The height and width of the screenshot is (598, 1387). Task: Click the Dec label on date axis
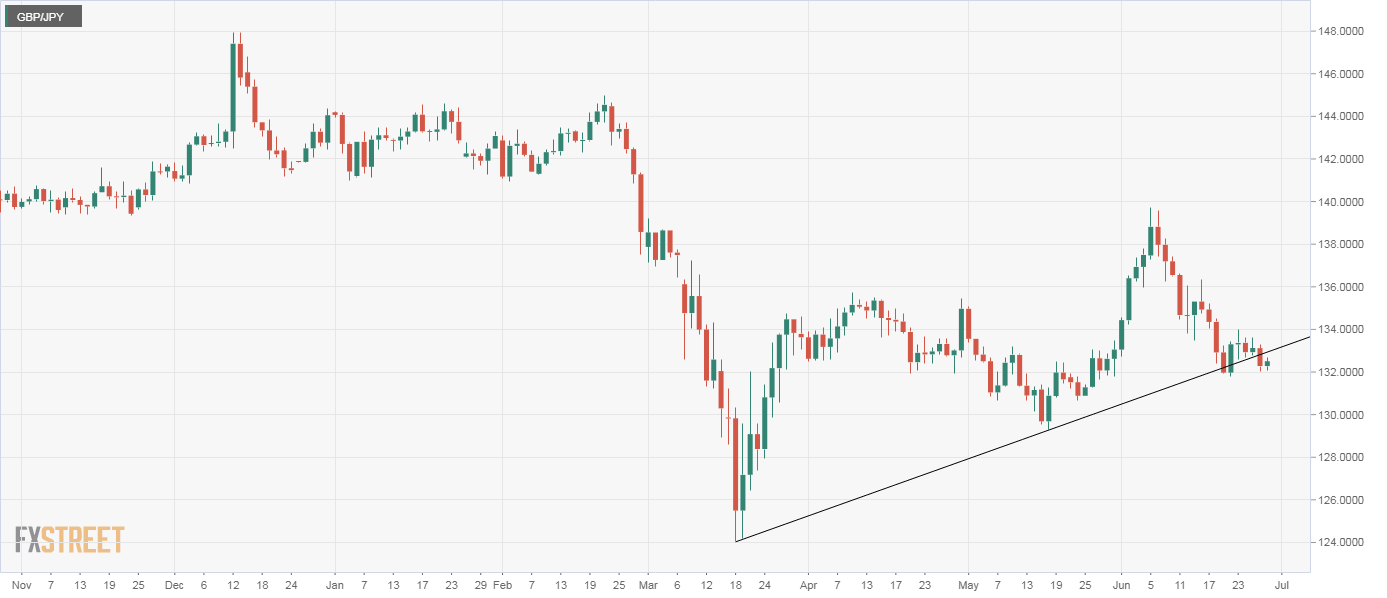pyautogui.click(x=172, y=582)
